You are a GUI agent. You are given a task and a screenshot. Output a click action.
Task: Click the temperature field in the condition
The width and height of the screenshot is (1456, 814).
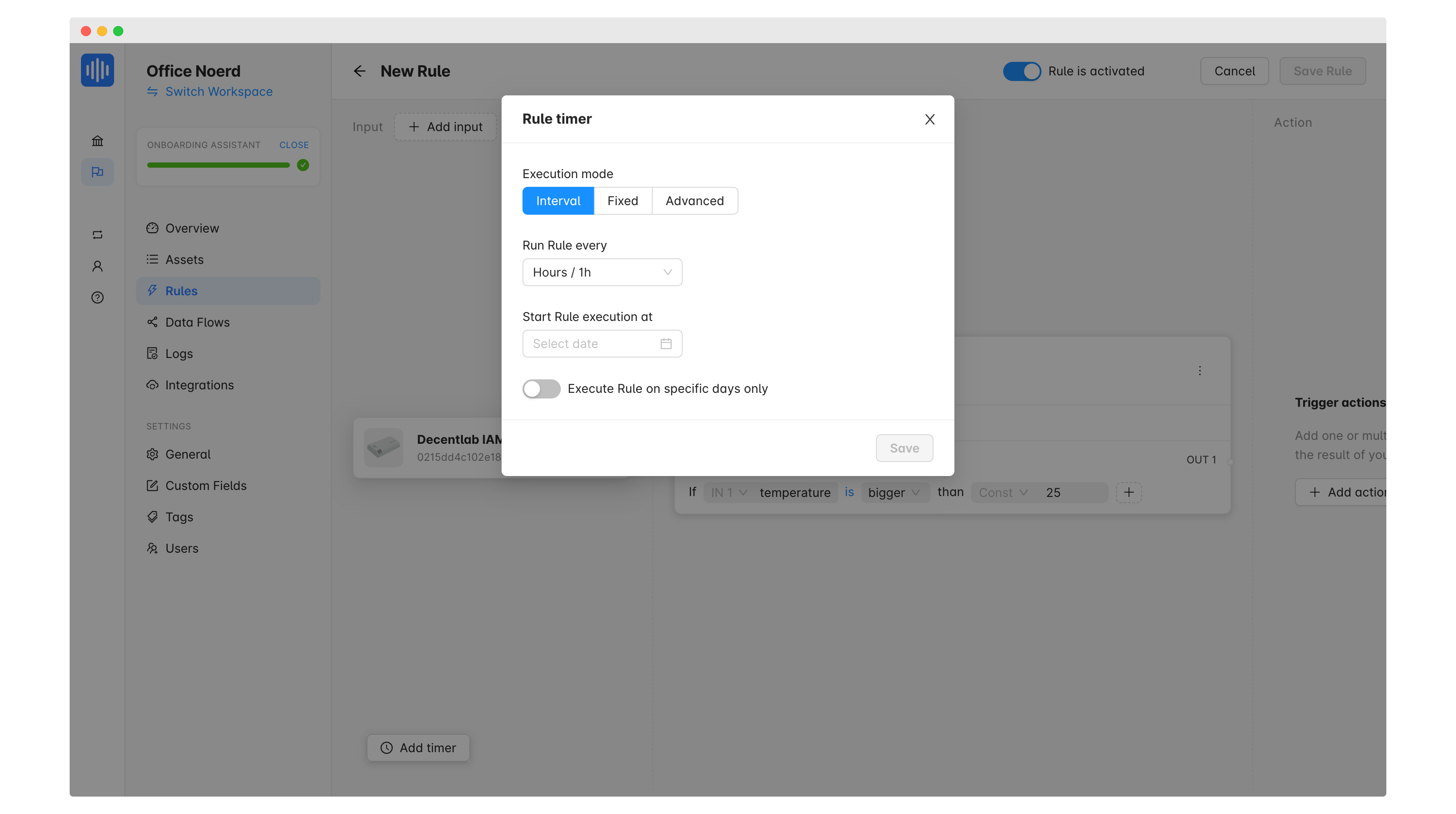coord(795,492)
